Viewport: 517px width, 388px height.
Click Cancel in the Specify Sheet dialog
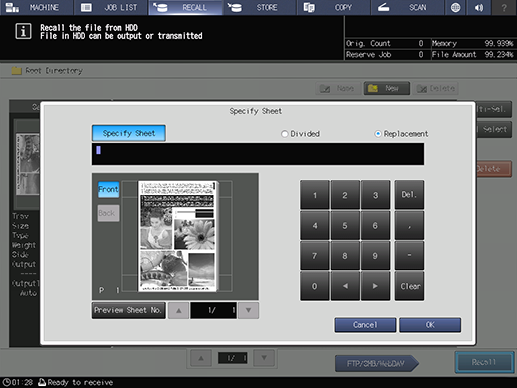365,325
